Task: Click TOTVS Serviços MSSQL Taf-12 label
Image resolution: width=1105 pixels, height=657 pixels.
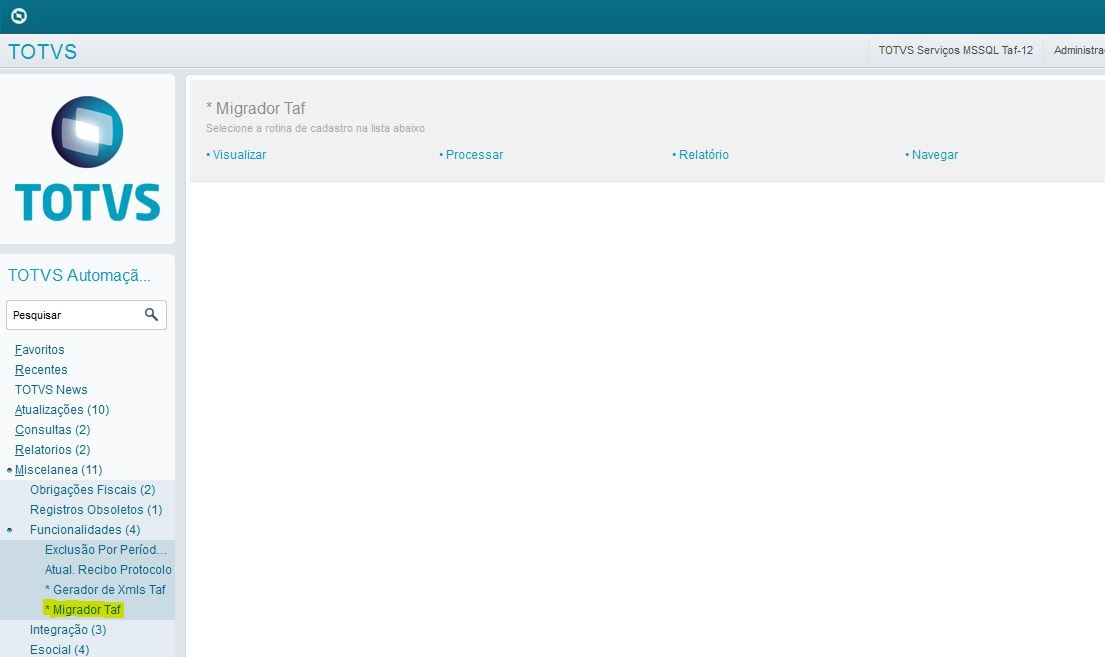Action: point(956,50)
